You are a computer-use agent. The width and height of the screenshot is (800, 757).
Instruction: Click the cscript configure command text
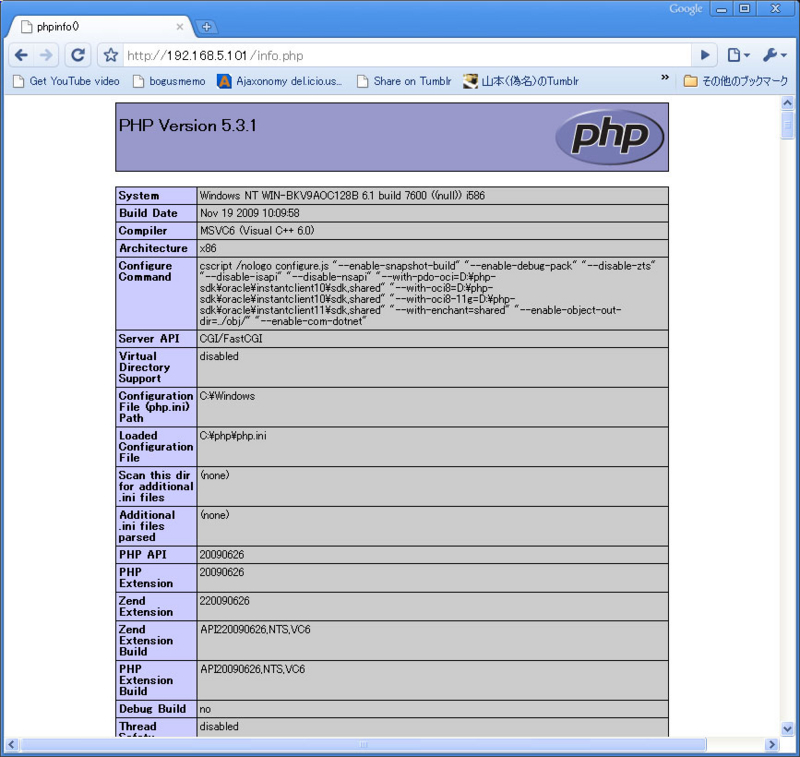point(428,293)
